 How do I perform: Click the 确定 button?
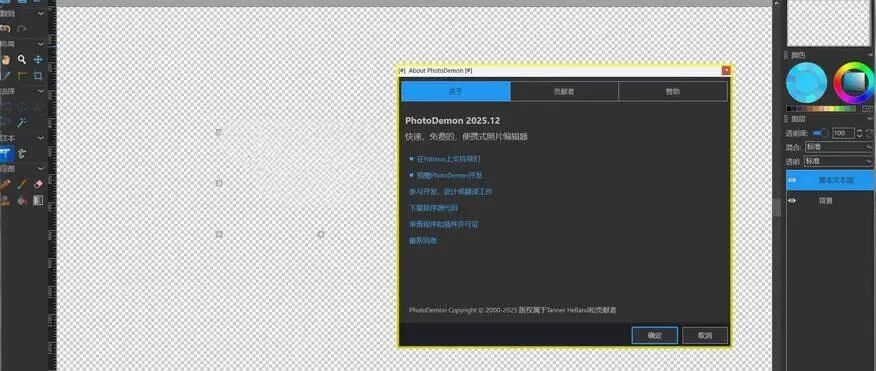[x=655, y=335]
